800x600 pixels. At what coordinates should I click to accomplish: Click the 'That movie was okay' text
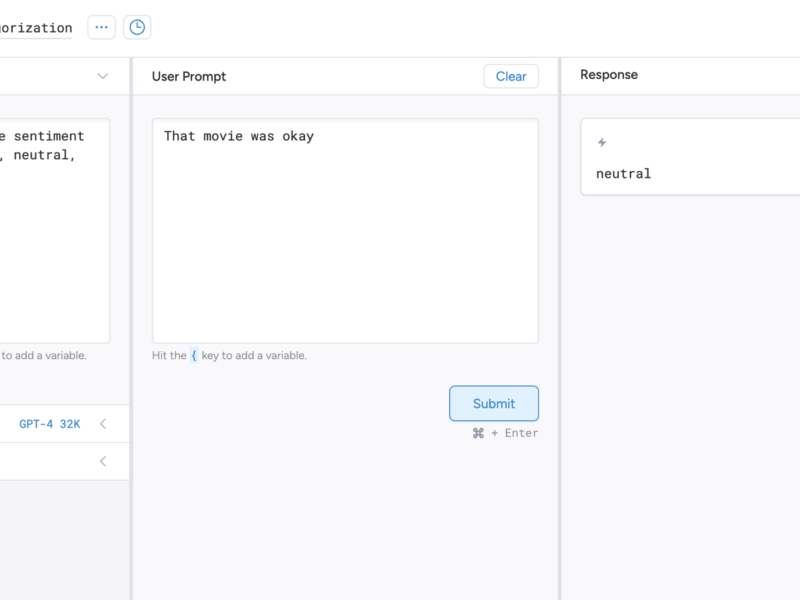tap(239, 136)
